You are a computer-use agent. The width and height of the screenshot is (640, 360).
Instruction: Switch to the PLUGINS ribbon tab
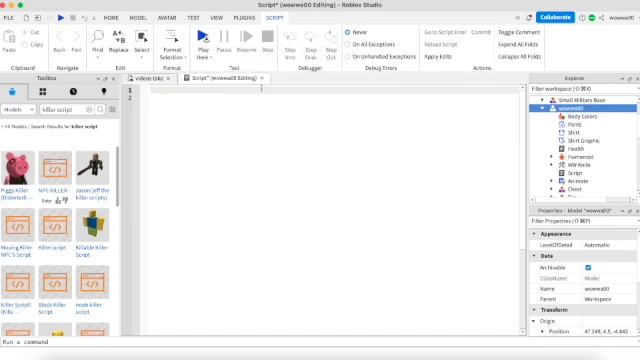click(244, 18)
